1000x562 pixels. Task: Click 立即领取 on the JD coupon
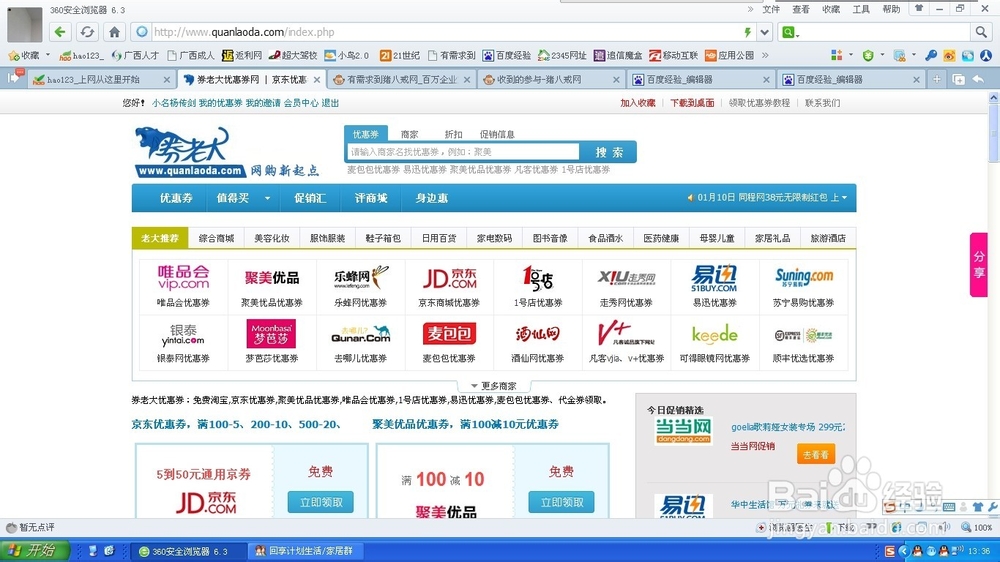321,502
